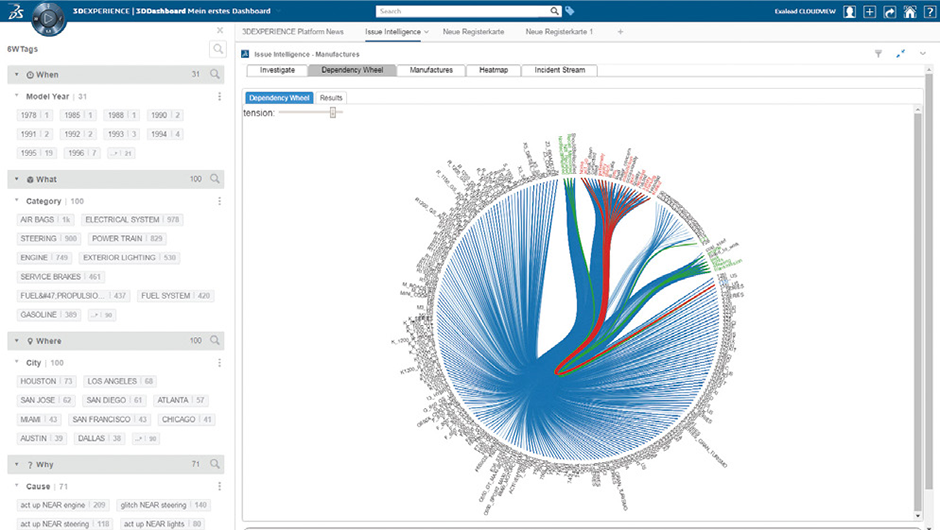Open the Issue Intelligence tab dropdown arrow
Image resolution: width=940 pixels, height=530 pixels.
427,32
